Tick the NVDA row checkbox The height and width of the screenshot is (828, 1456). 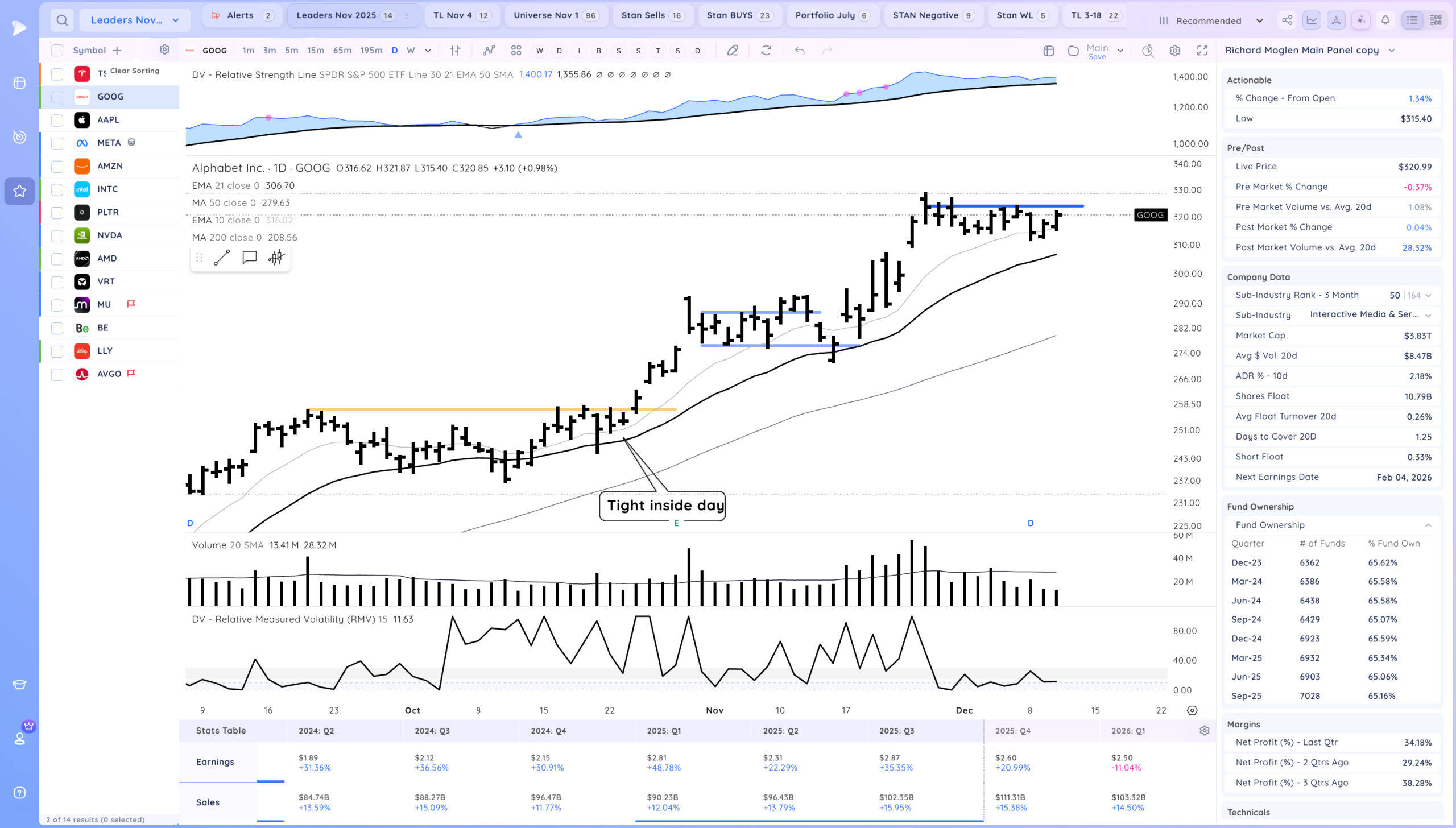[57, 235]
